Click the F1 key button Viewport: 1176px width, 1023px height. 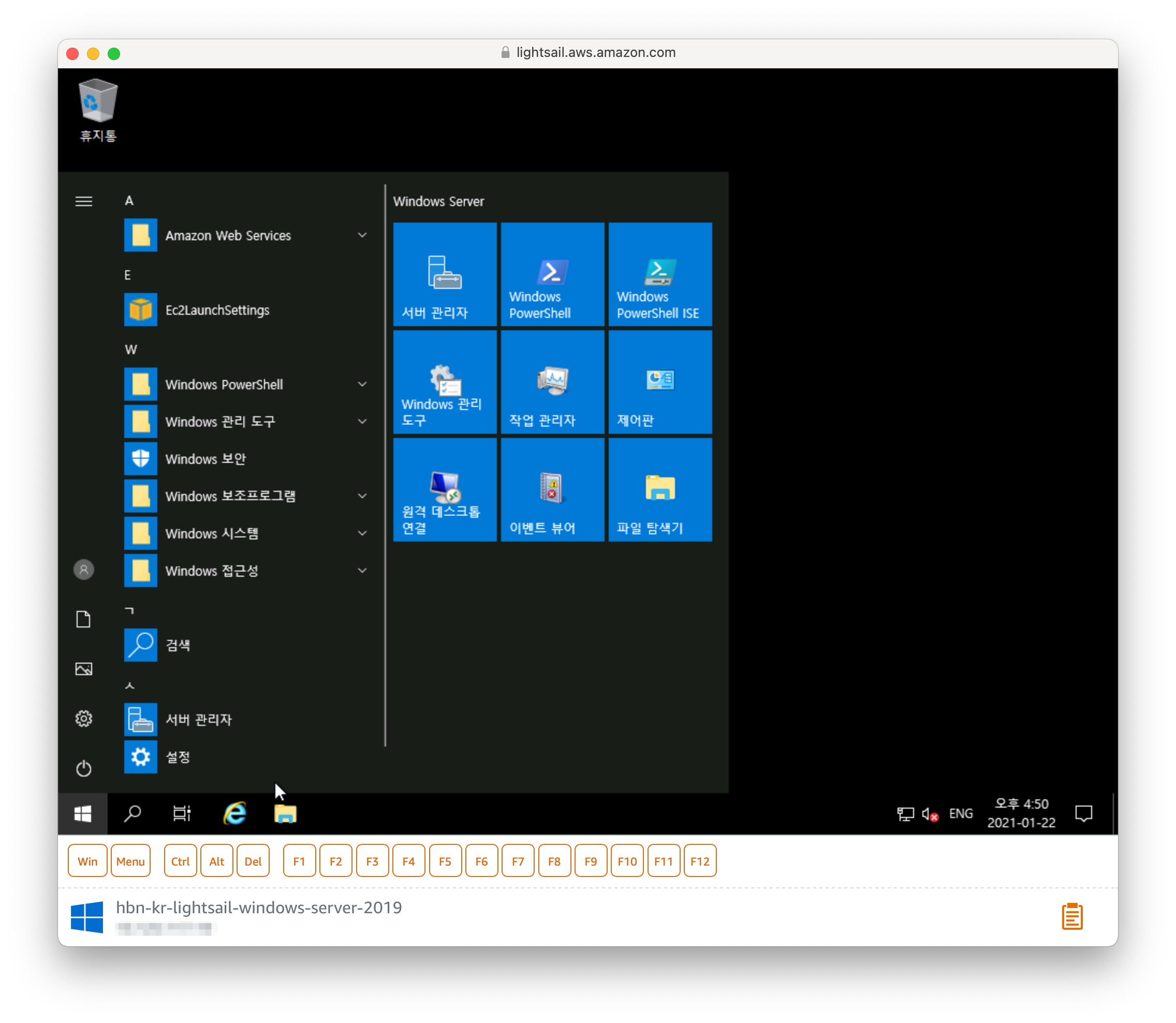299,861
